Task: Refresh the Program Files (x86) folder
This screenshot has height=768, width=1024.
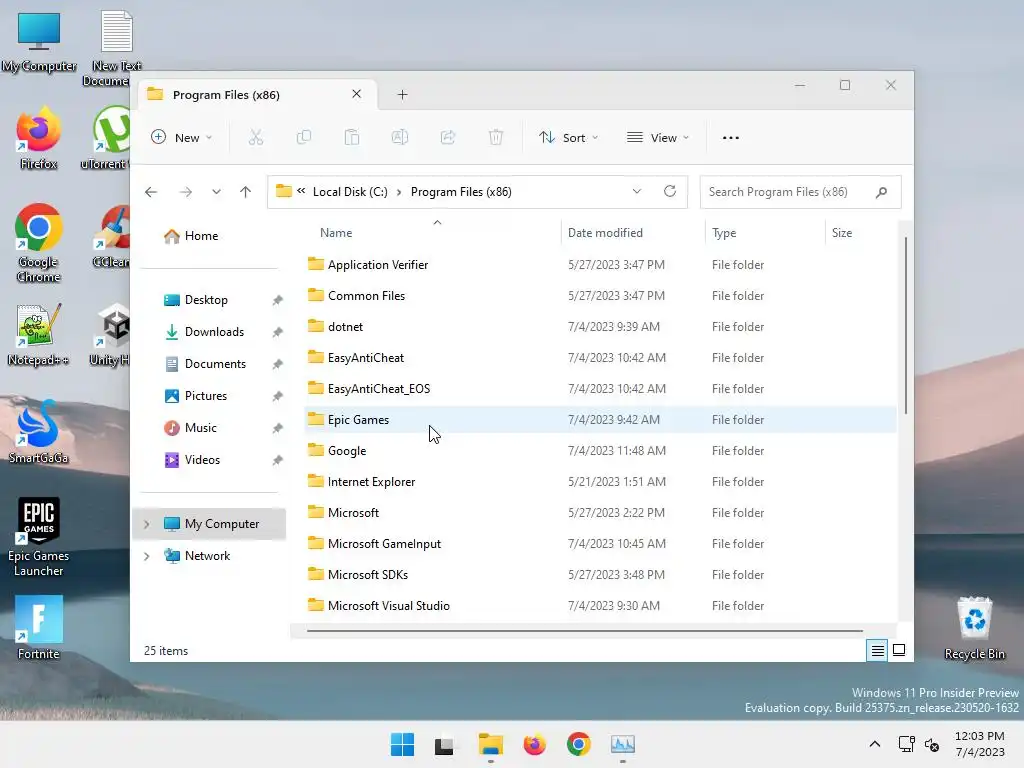Action: (x=669, y=191)
